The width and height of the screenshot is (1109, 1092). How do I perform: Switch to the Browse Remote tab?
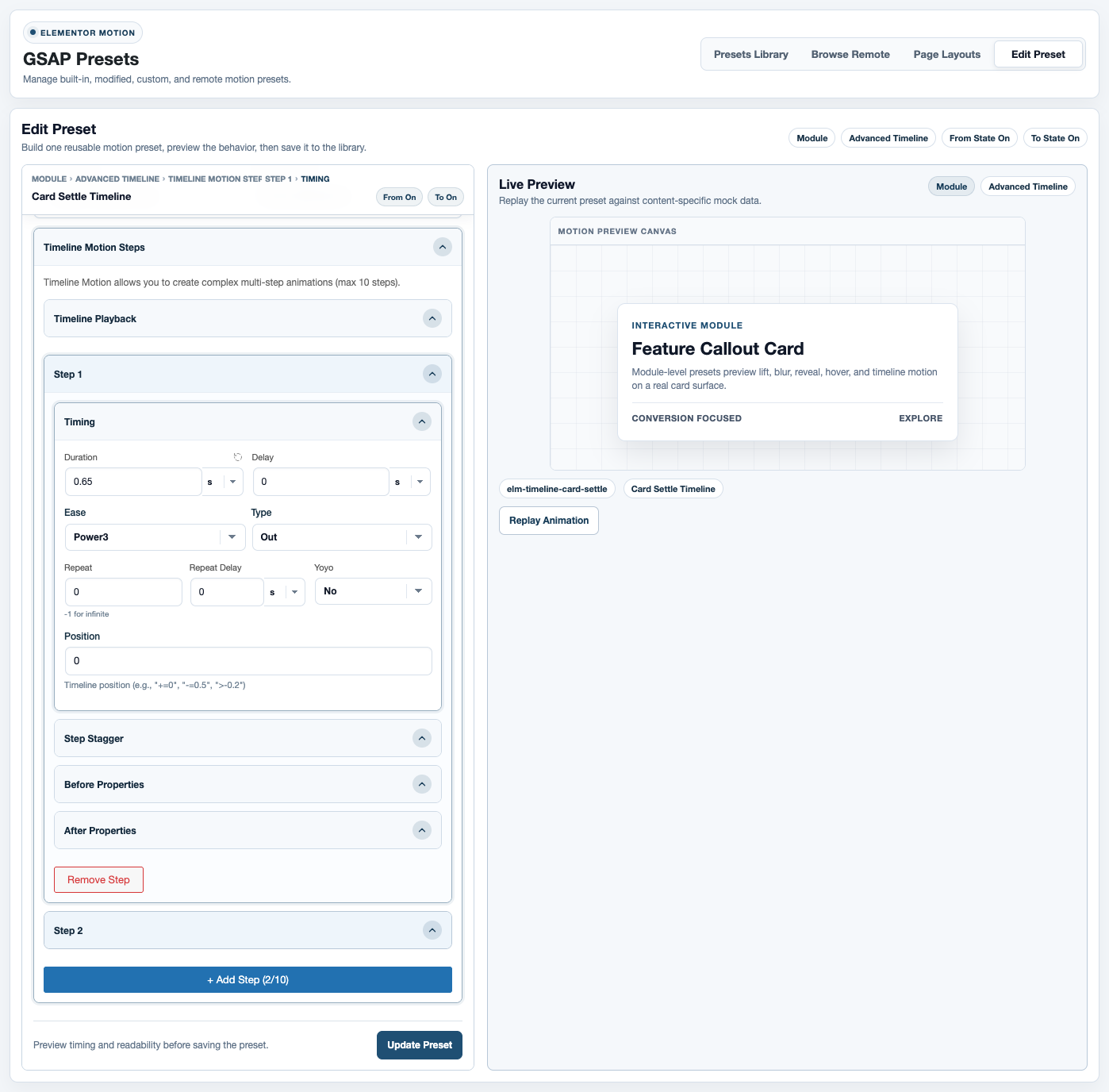(x=850, y=54)
